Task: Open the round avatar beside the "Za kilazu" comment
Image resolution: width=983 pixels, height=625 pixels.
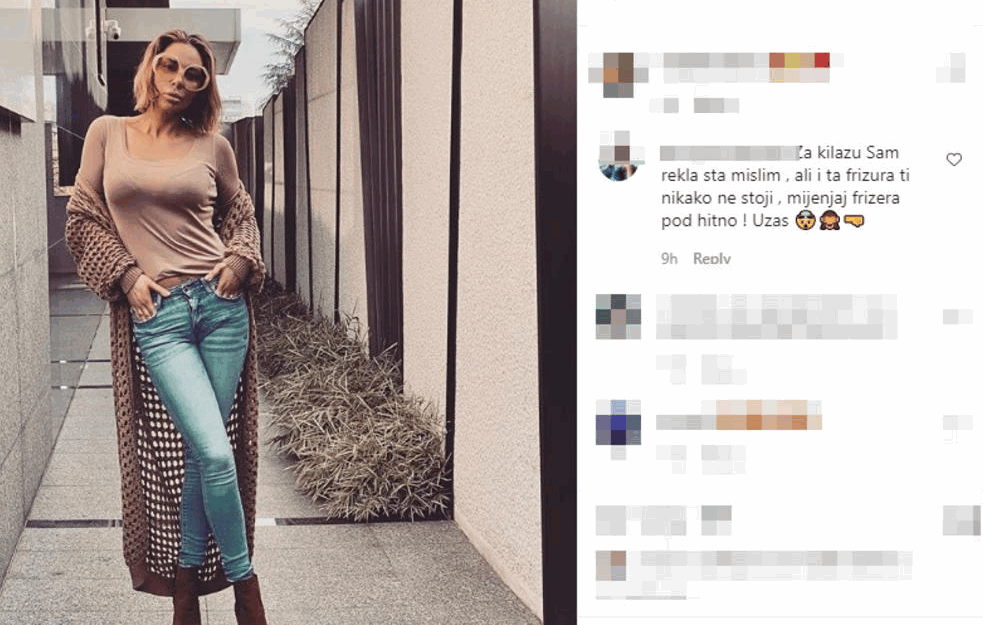Action: coord(619,155)
